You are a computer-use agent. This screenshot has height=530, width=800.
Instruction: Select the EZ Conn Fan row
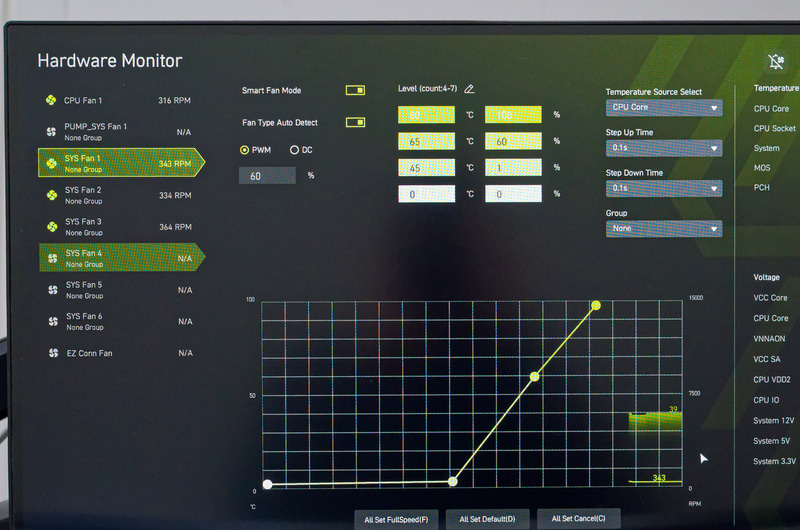click(x=123, y=352)
